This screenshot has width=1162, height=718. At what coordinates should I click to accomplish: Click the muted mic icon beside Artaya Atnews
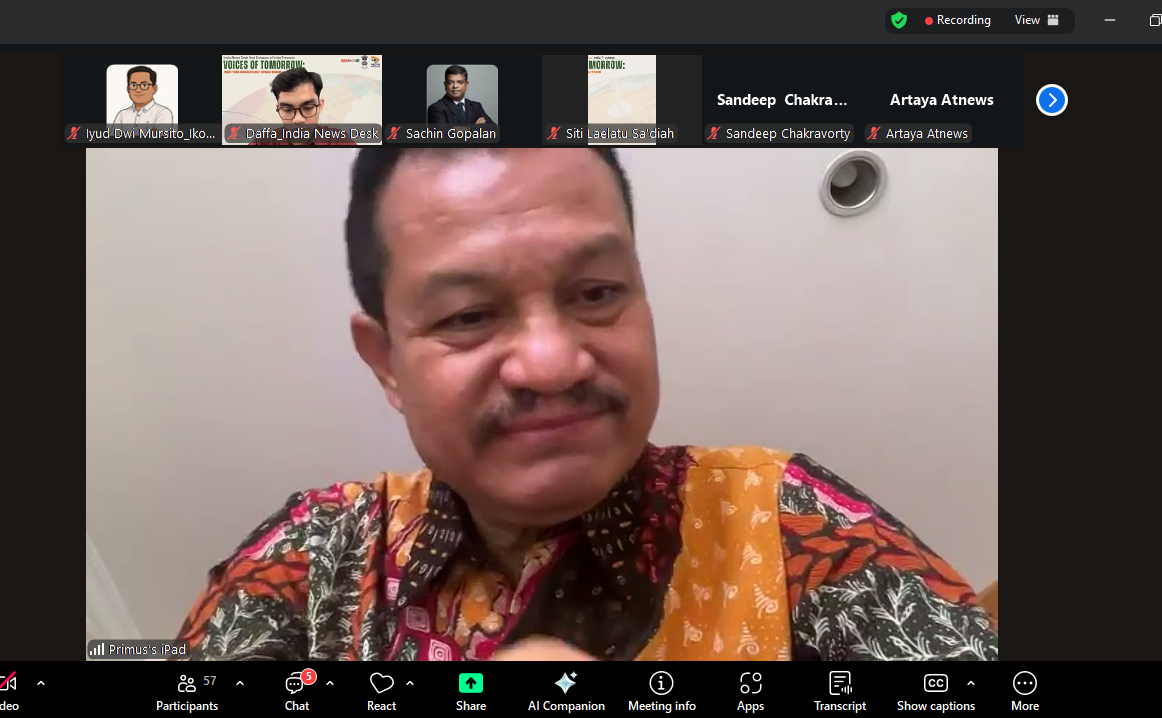(x=874, y=133)
